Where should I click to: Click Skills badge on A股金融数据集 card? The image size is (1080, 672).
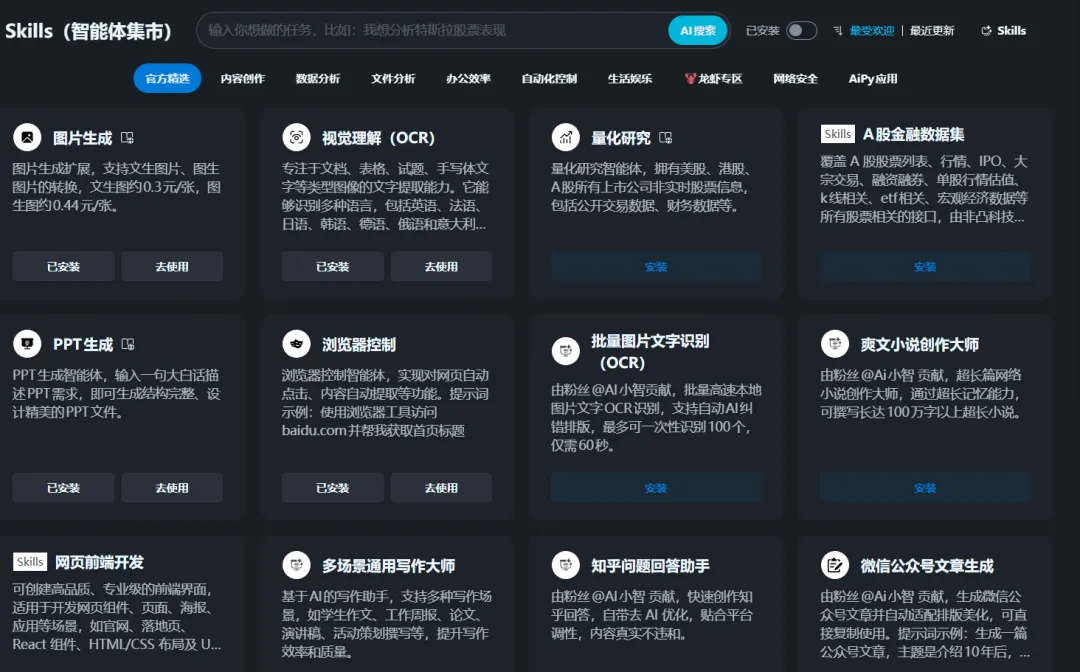(838, 134)
